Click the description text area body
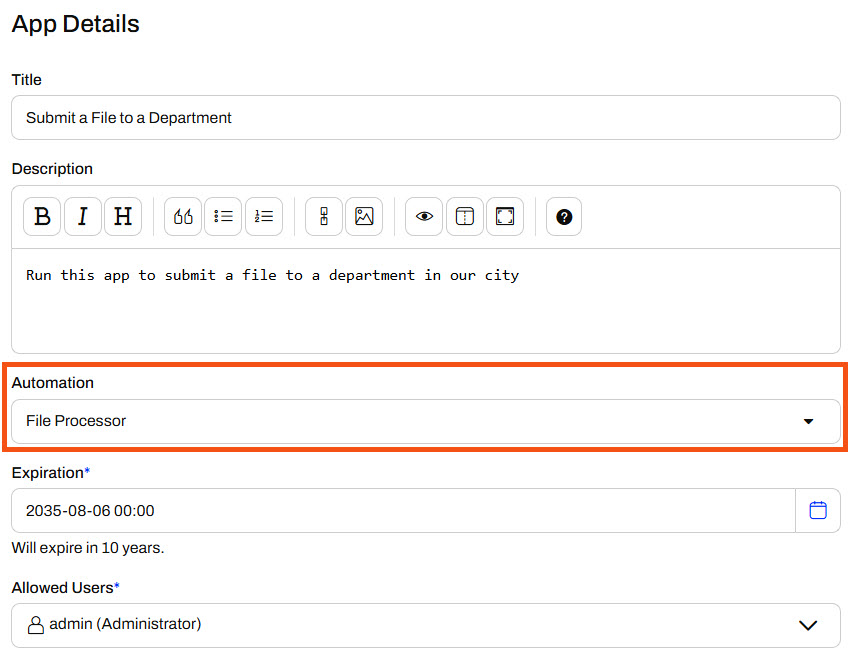Viewport: 854px width, 662px height. click(x=425, y=310)
